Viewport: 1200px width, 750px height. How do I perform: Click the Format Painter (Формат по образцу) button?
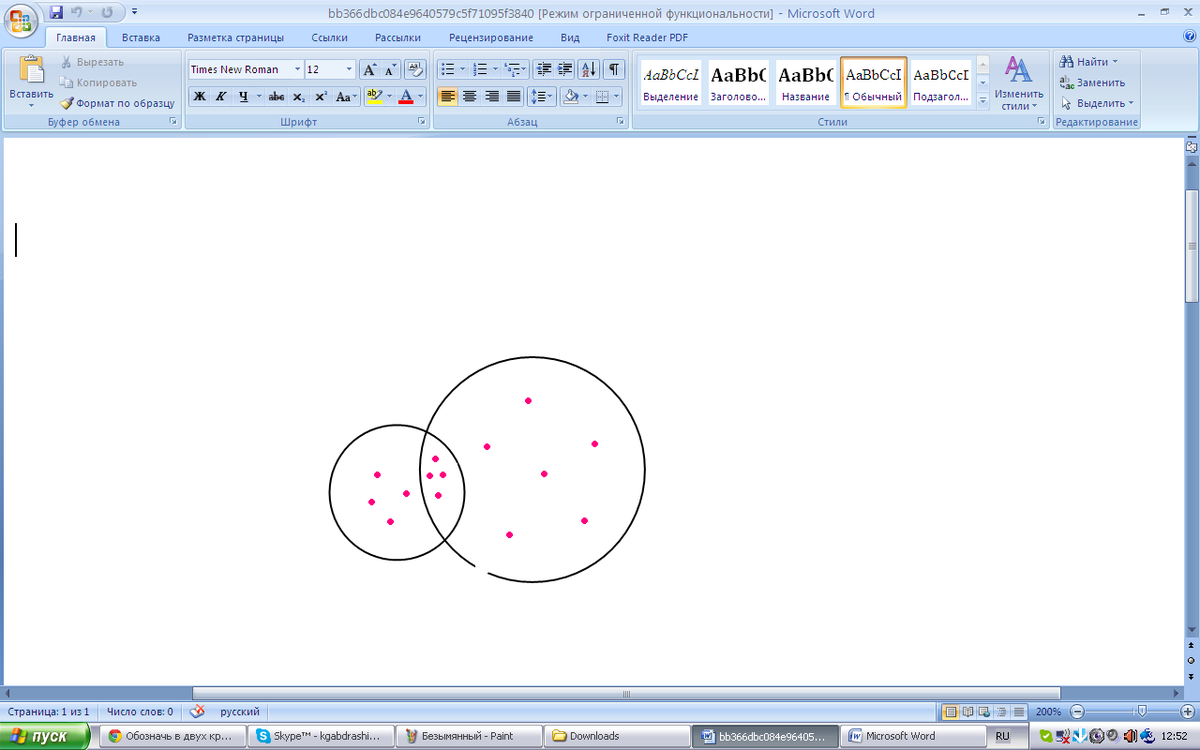tap(116, 103)
